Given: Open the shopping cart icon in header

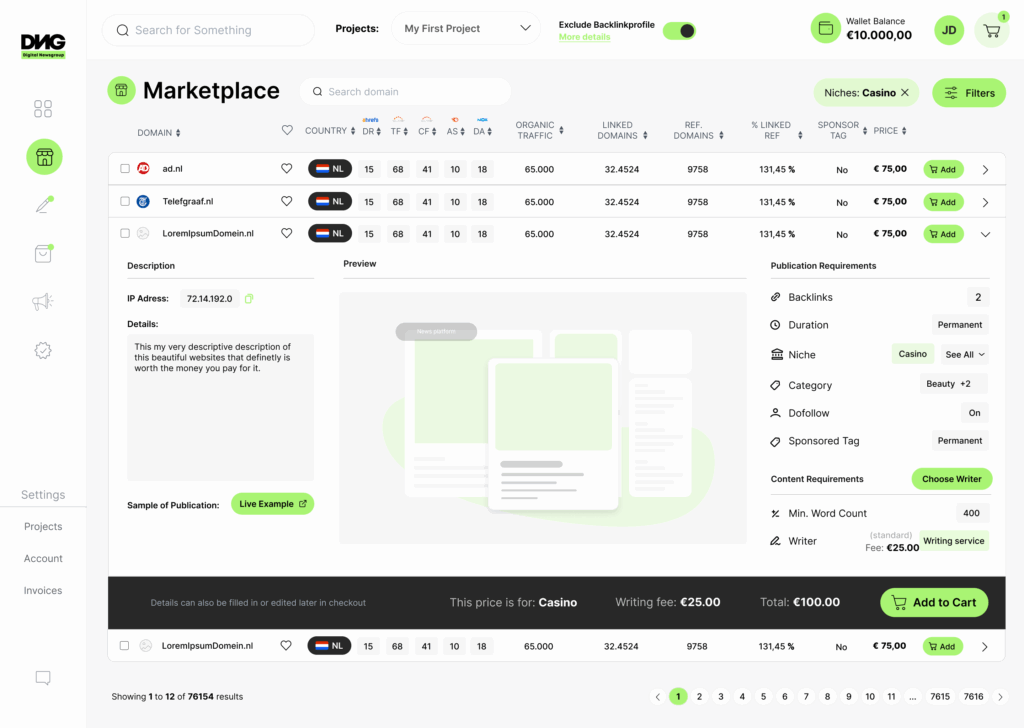Looking at the screenshot, I should (991, 30).
